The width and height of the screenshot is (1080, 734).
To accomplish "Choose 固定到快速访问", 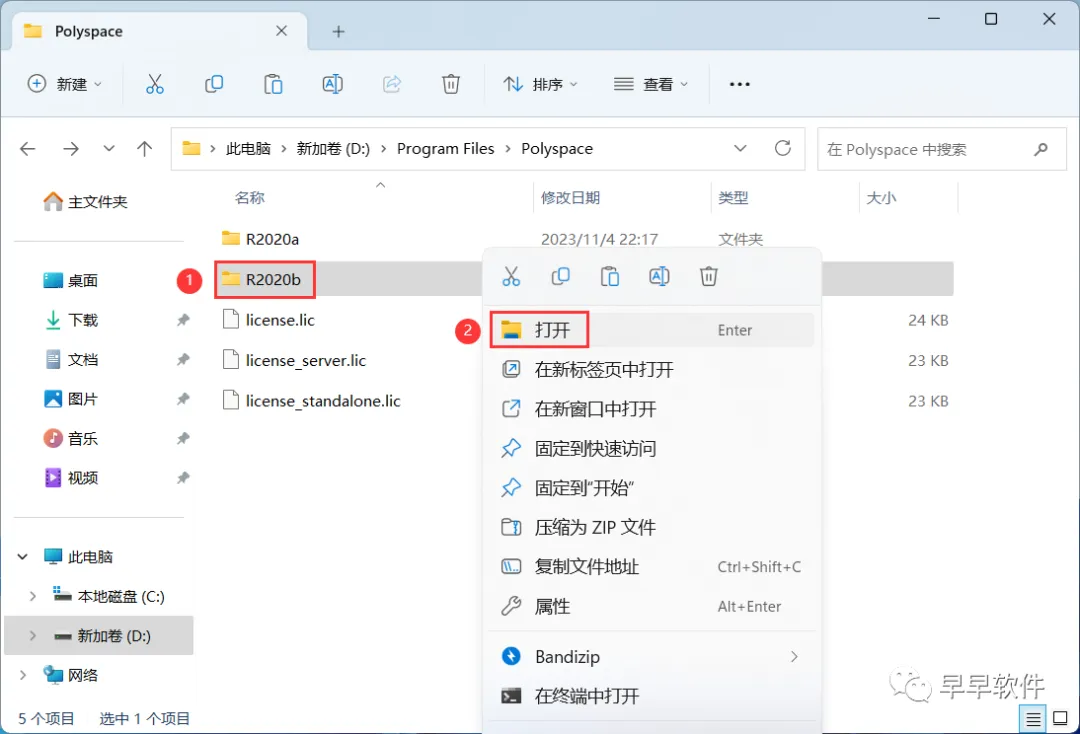I will [652, 449].
